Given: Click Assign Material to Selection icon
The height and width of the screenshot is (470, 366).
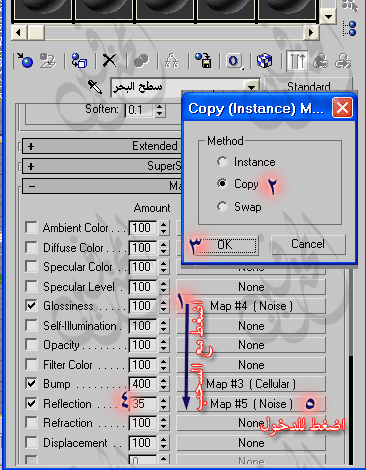Looking at the screenshot, I should coord(79,61).
